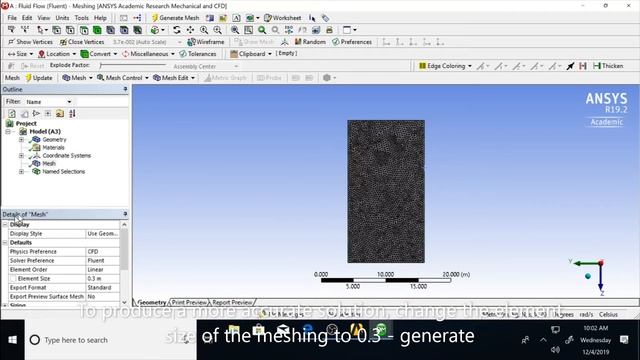Open the Convert dropdown
Viewport: 640px width, 360px height.
pyautogui.click(x=99, y=54)
